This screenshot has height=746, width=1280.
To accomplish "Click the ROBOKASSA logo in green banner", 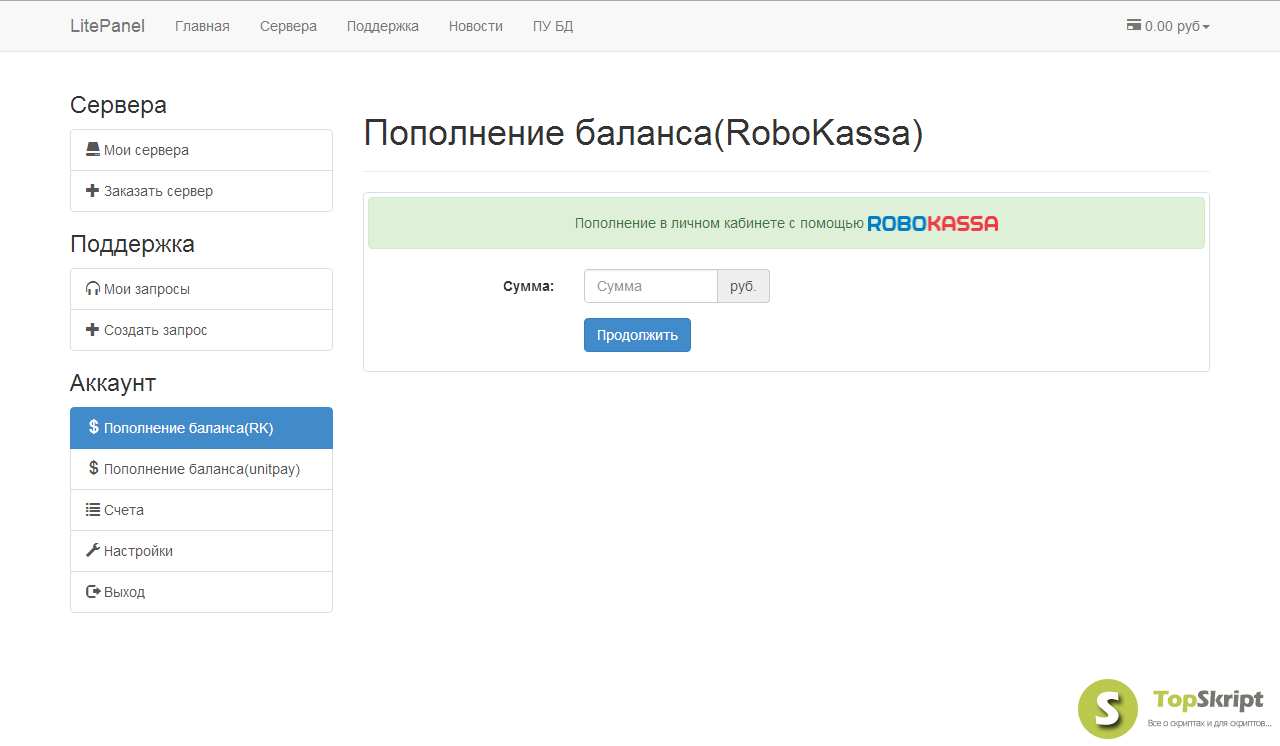I will click(x=933, y=223).
